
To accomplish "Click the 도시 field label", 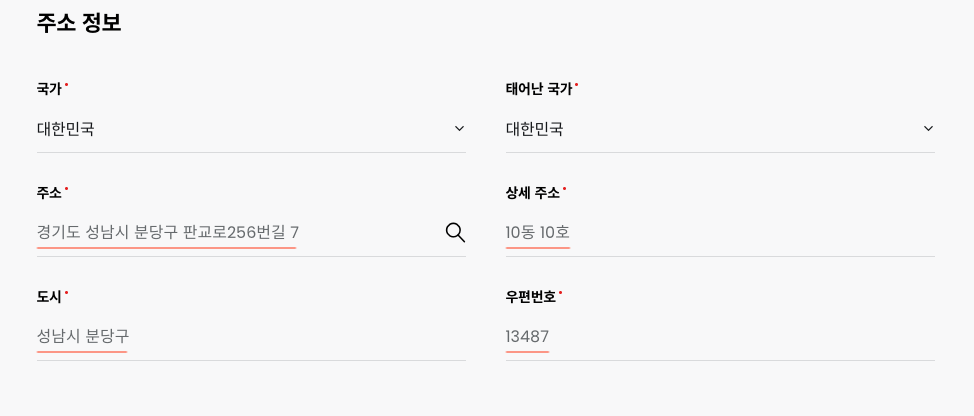I will [x=49, y=297].
